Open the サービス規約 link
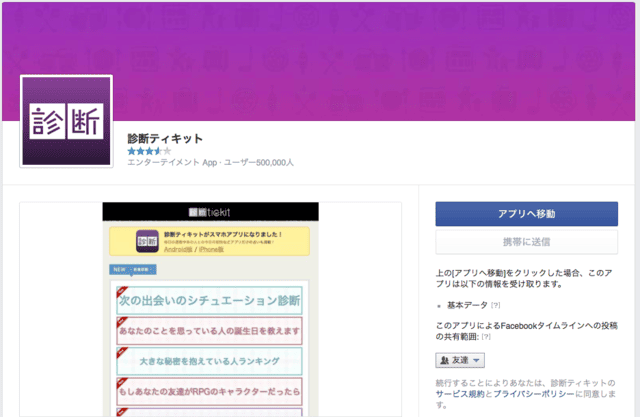 (x=460, y=394)
